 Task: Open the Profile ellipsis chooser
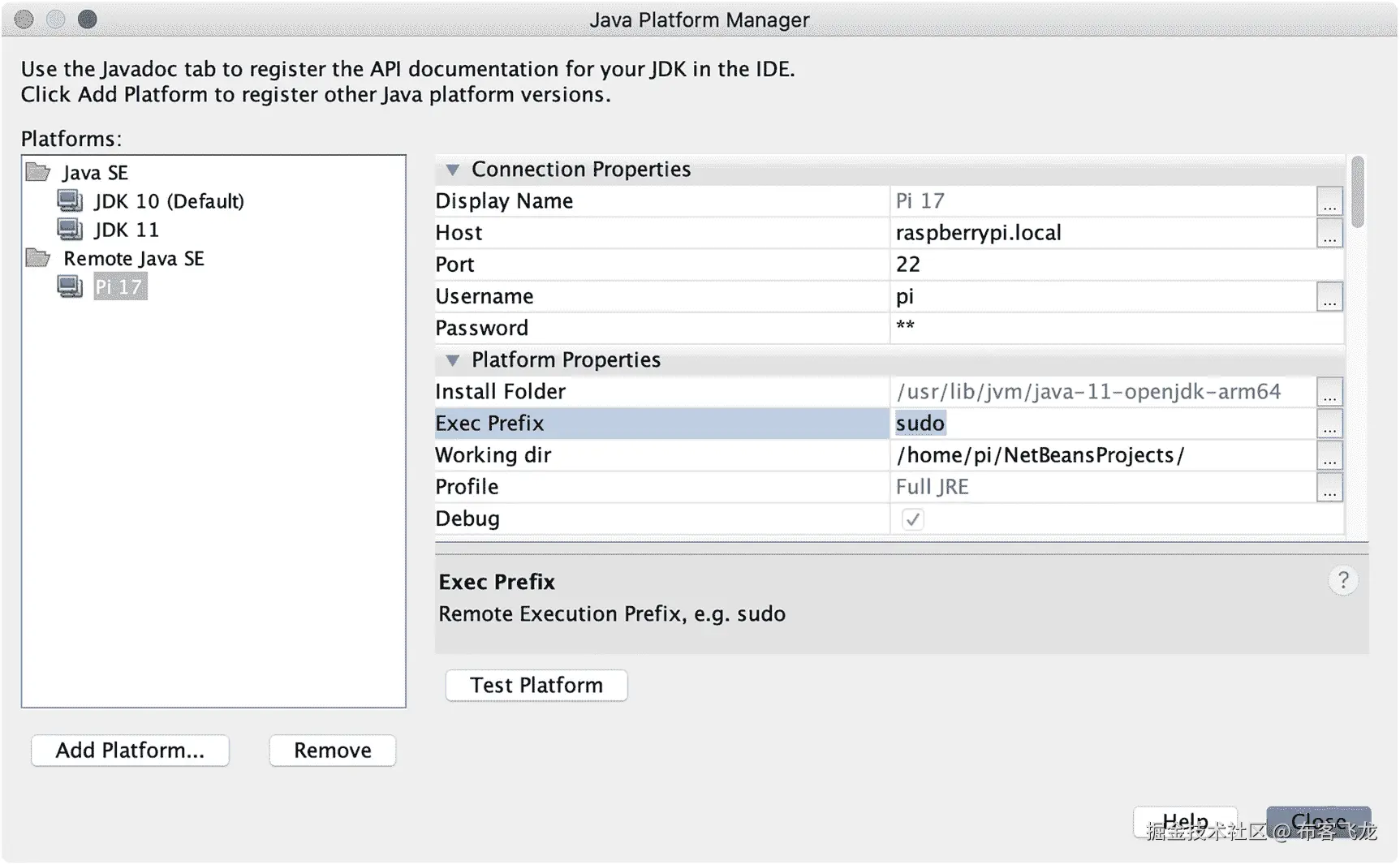[x=1329, y=488]
